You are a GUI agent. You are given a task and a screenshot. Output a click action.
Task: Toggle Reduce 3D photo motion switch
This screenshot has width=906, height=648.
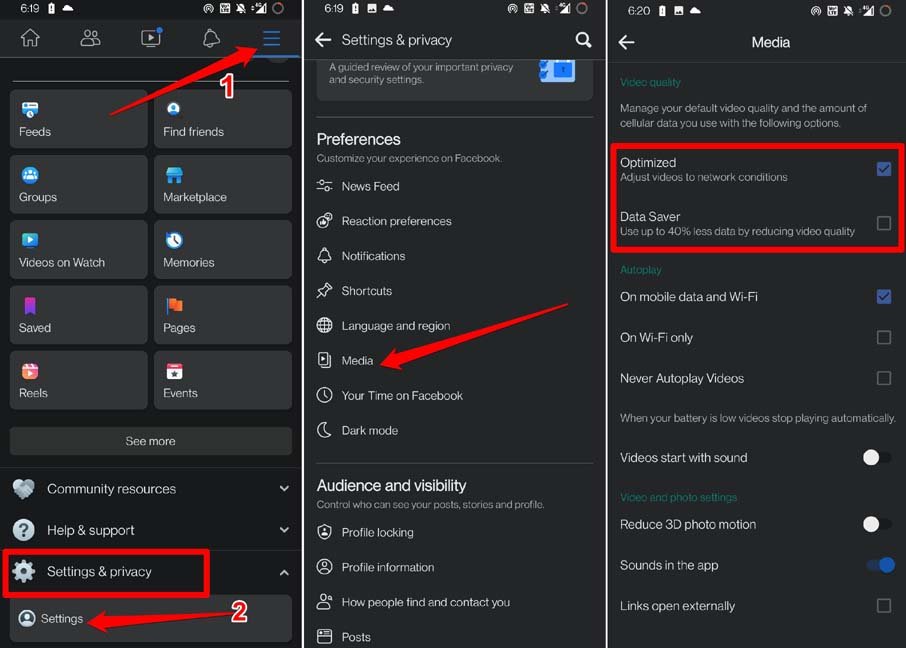[x=877, y=524]
